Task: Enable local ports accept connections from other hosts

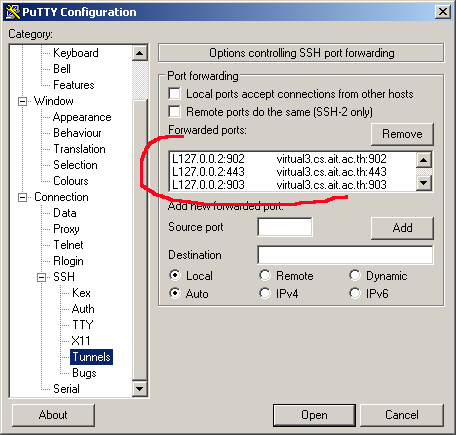Action: coord(175,94)
